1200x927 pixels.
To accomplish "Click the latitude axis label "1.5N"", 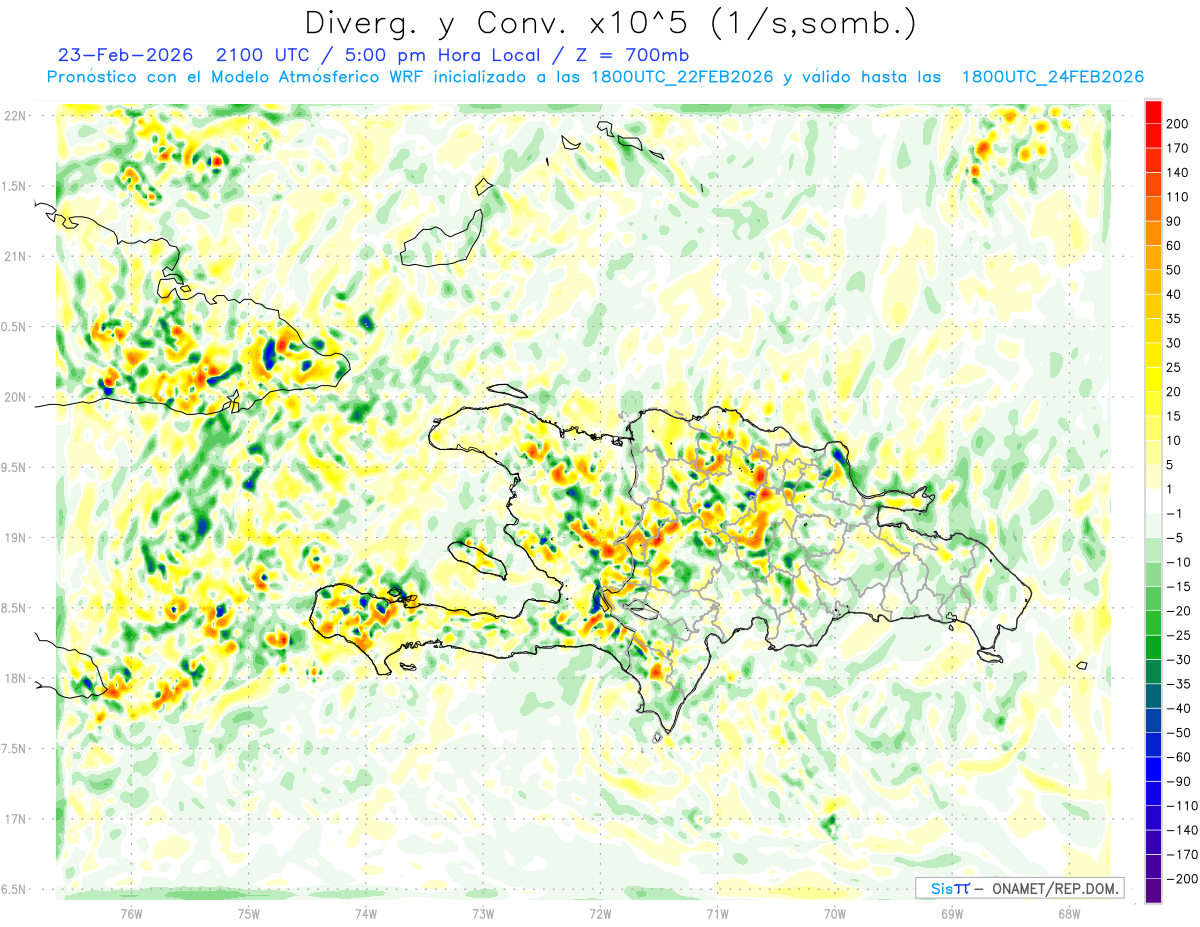I will click(x=14, y=186).
